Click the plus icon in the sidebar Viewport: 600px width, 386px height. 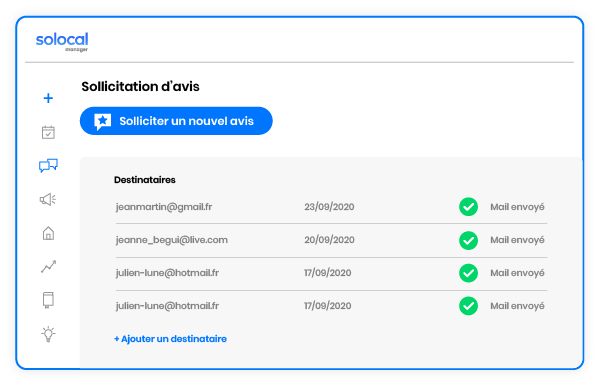48,98
